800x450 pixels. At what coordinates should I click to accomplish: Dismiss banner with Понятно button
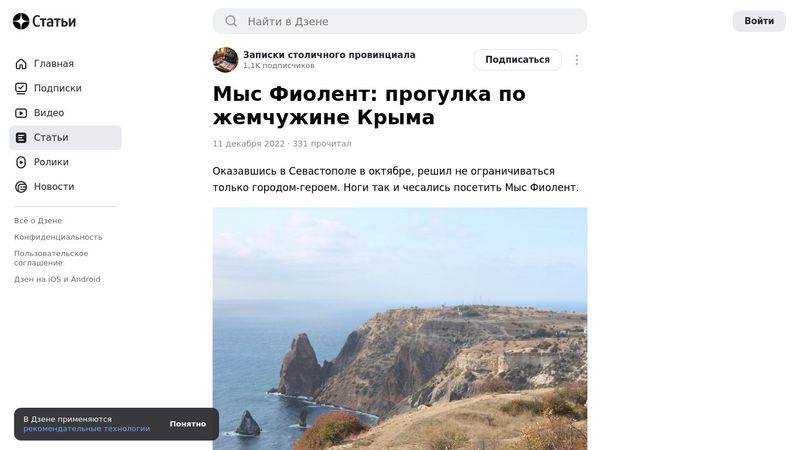(188, 424)
